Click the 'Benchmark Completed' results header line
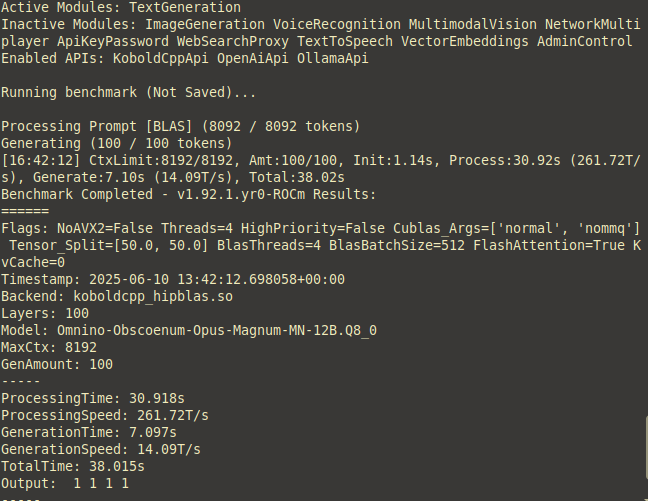Screen dimensions: 648x501 tap(188, 194)
